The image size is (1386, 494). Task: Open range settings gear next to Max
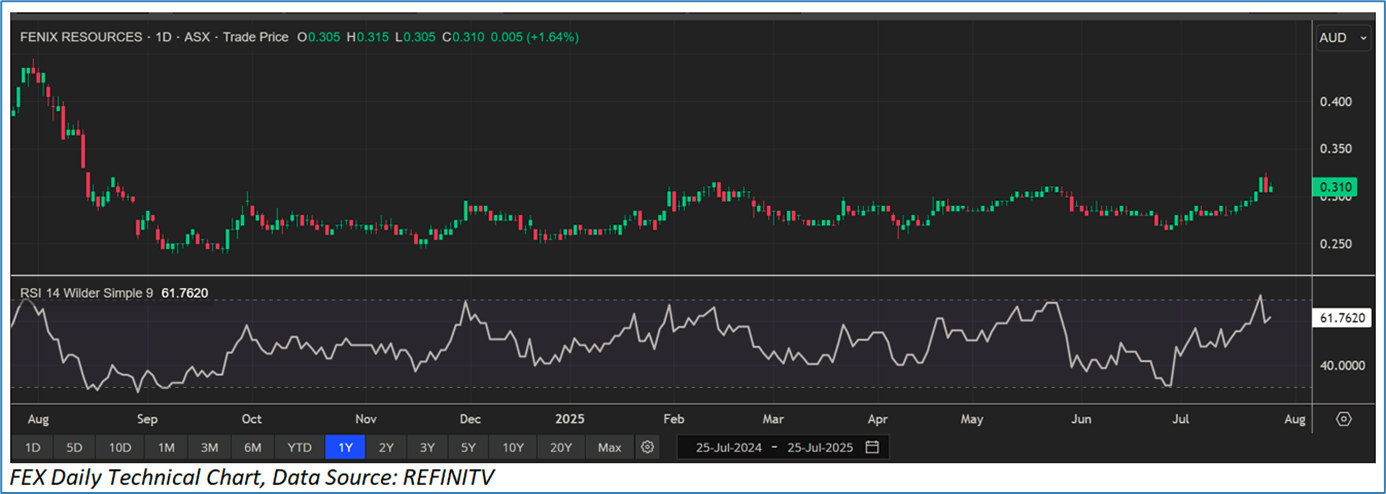point(648,447)
